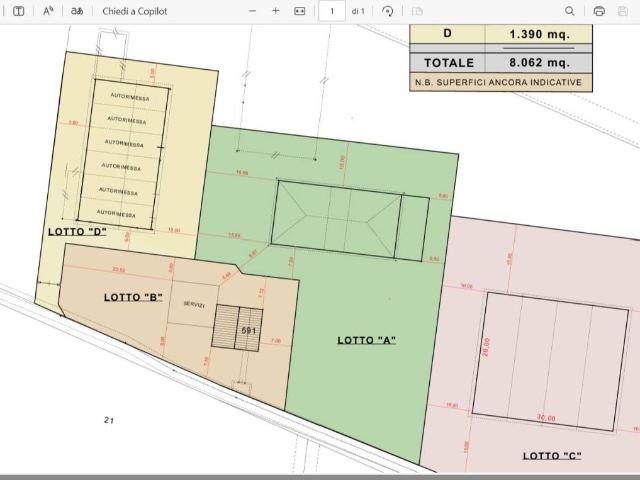
Task: Zoom in with the plus icon
Action: 276,11
